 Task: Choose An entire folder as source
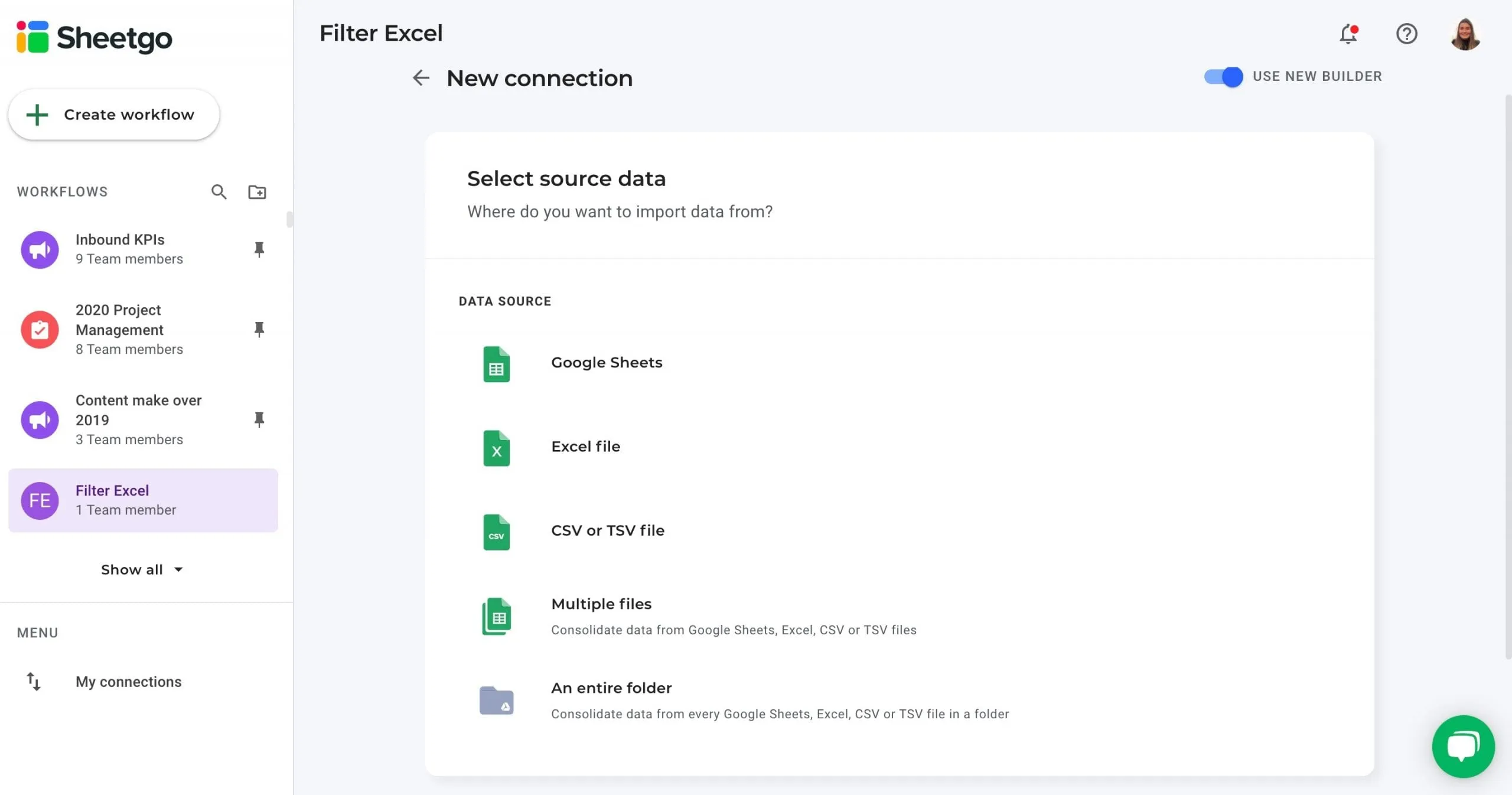click(x=899, y=700)
